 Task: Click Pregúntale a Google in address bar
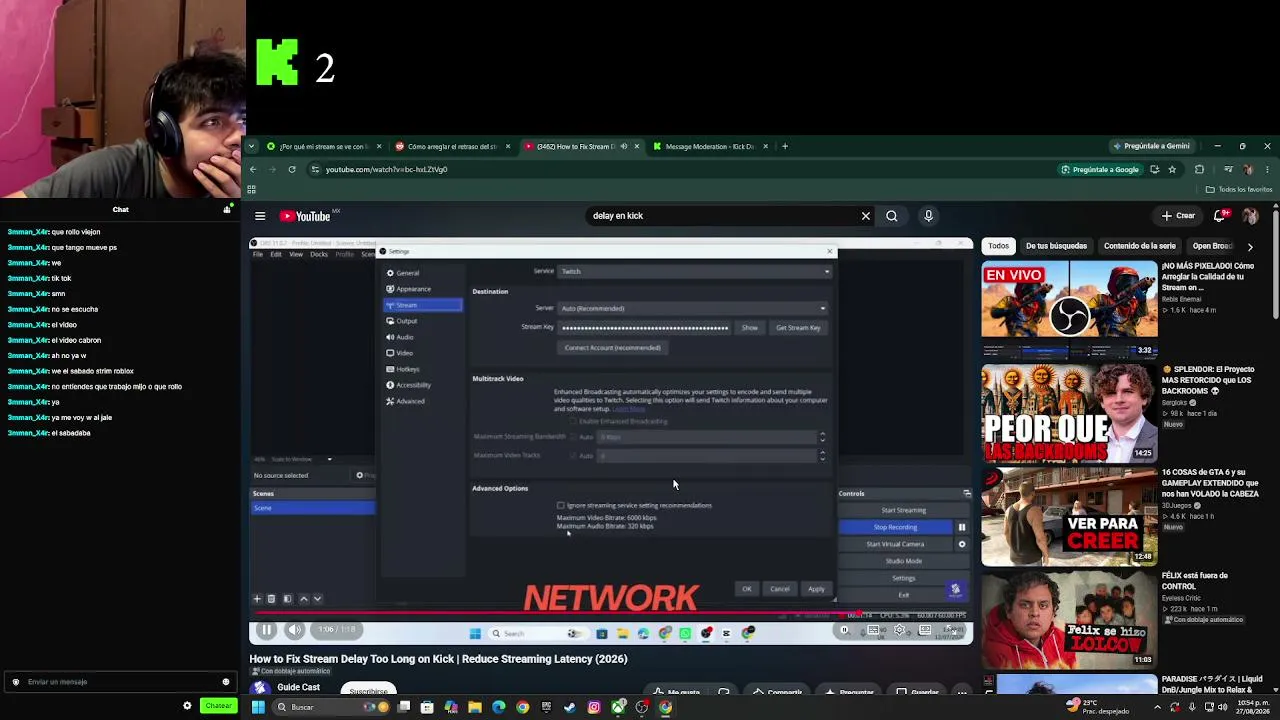click(1100, 169)
